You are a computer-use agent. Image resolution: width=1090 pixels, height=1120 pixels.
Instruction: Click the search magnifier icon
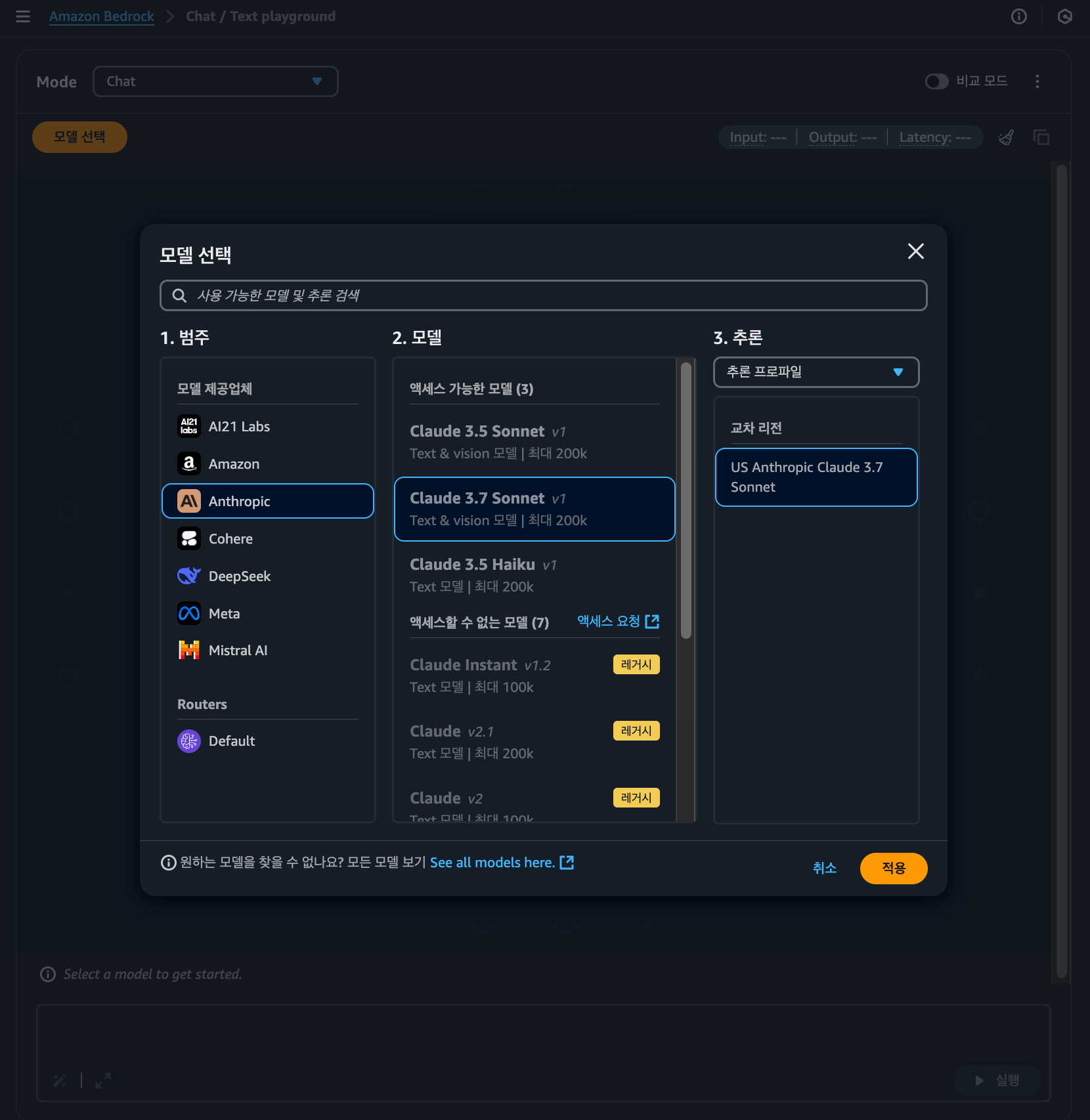pyautogui.click(x=179, y=295)
